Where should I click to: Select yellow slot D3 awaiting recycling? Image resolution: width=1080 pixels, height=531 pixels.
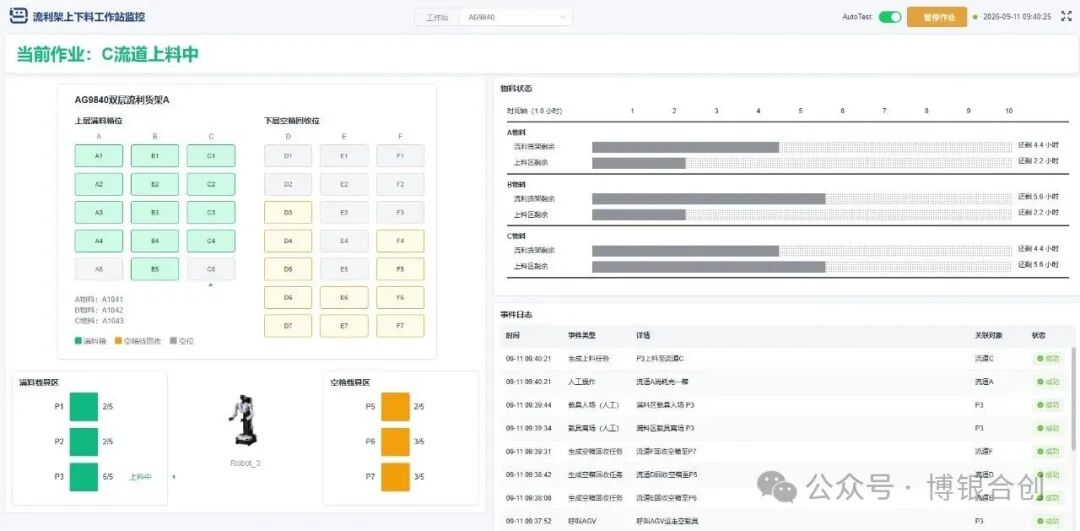pos(288,213)
